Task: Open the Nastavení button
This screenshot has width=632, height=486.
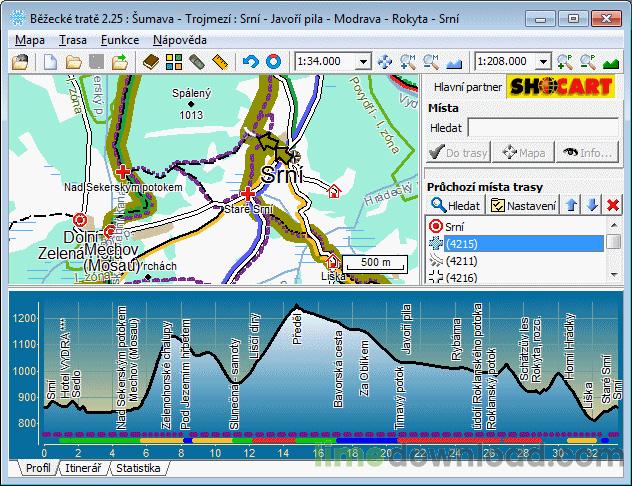Action: point(523,205)
